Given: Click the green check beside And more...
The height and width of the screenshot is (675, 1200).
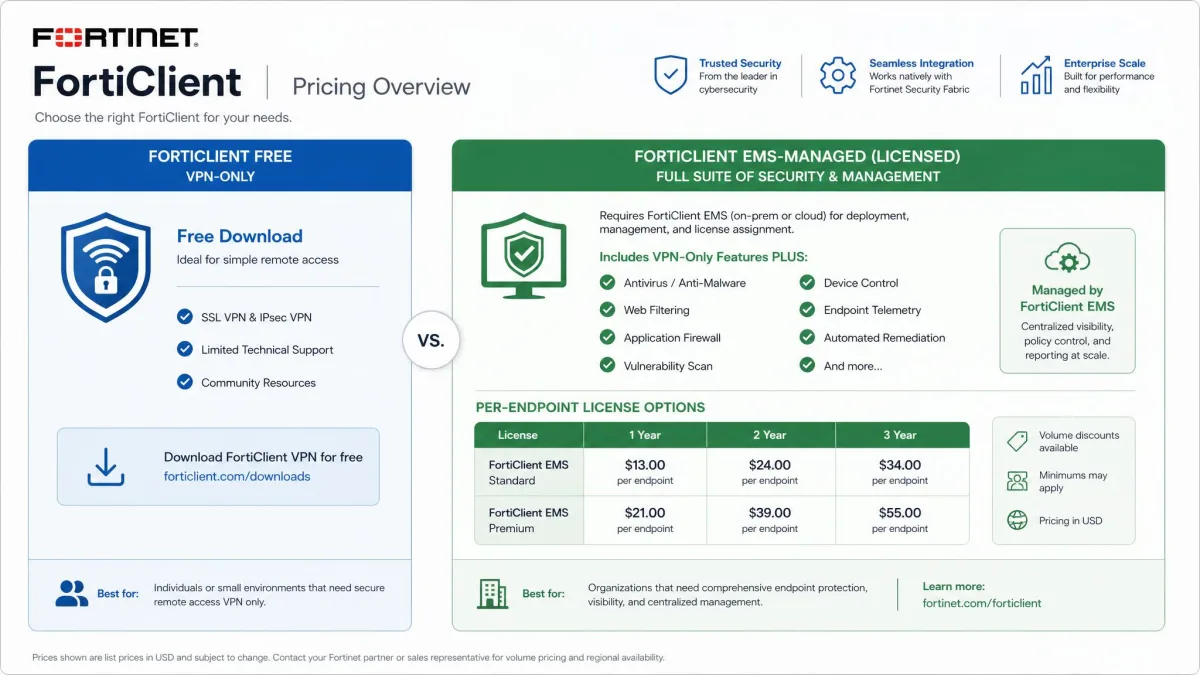Looking at the screenshot, I should point(807,365).
